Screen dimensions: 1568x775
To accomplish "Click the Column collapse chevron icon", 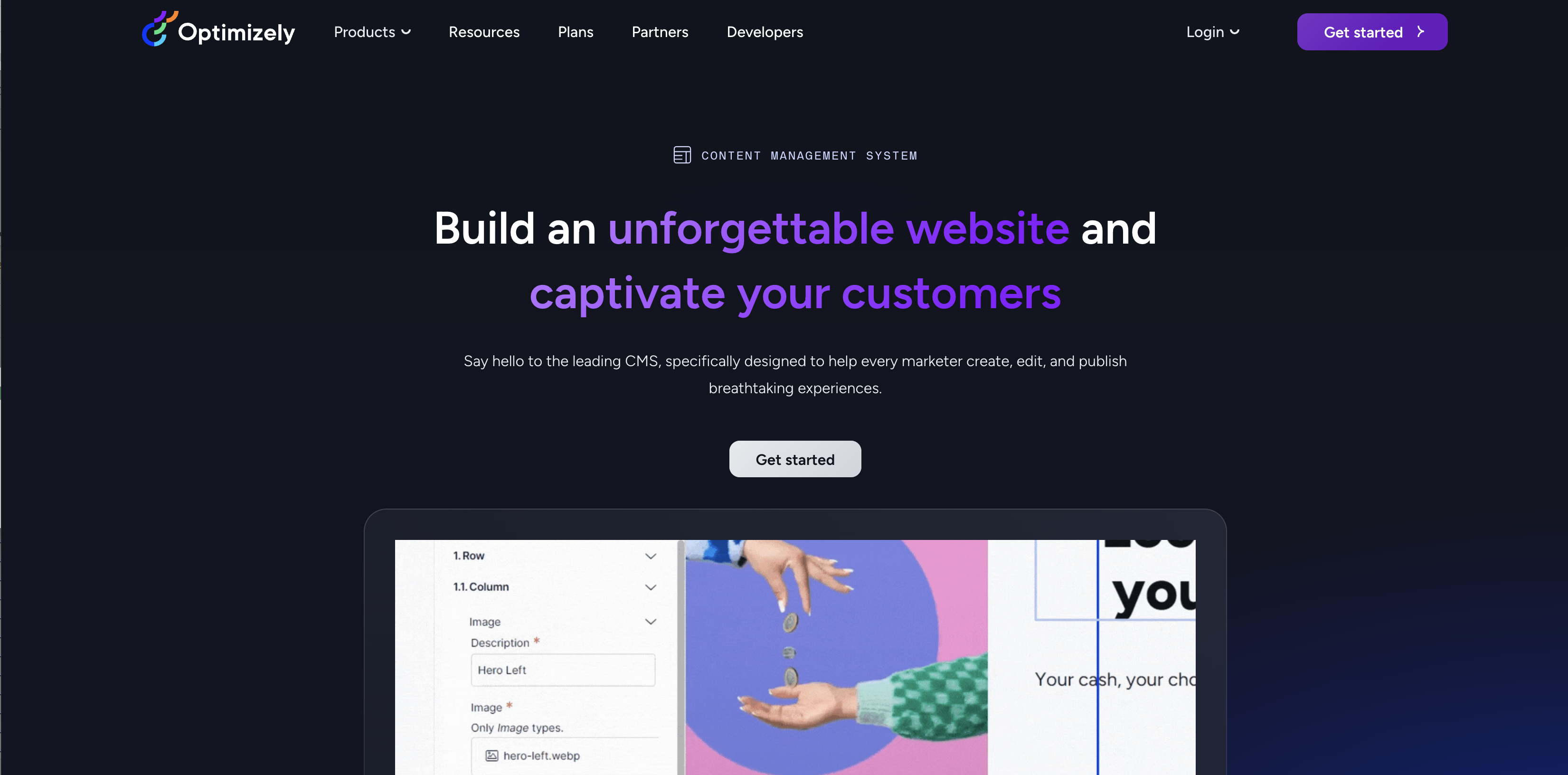I will (x=651, y=587).
